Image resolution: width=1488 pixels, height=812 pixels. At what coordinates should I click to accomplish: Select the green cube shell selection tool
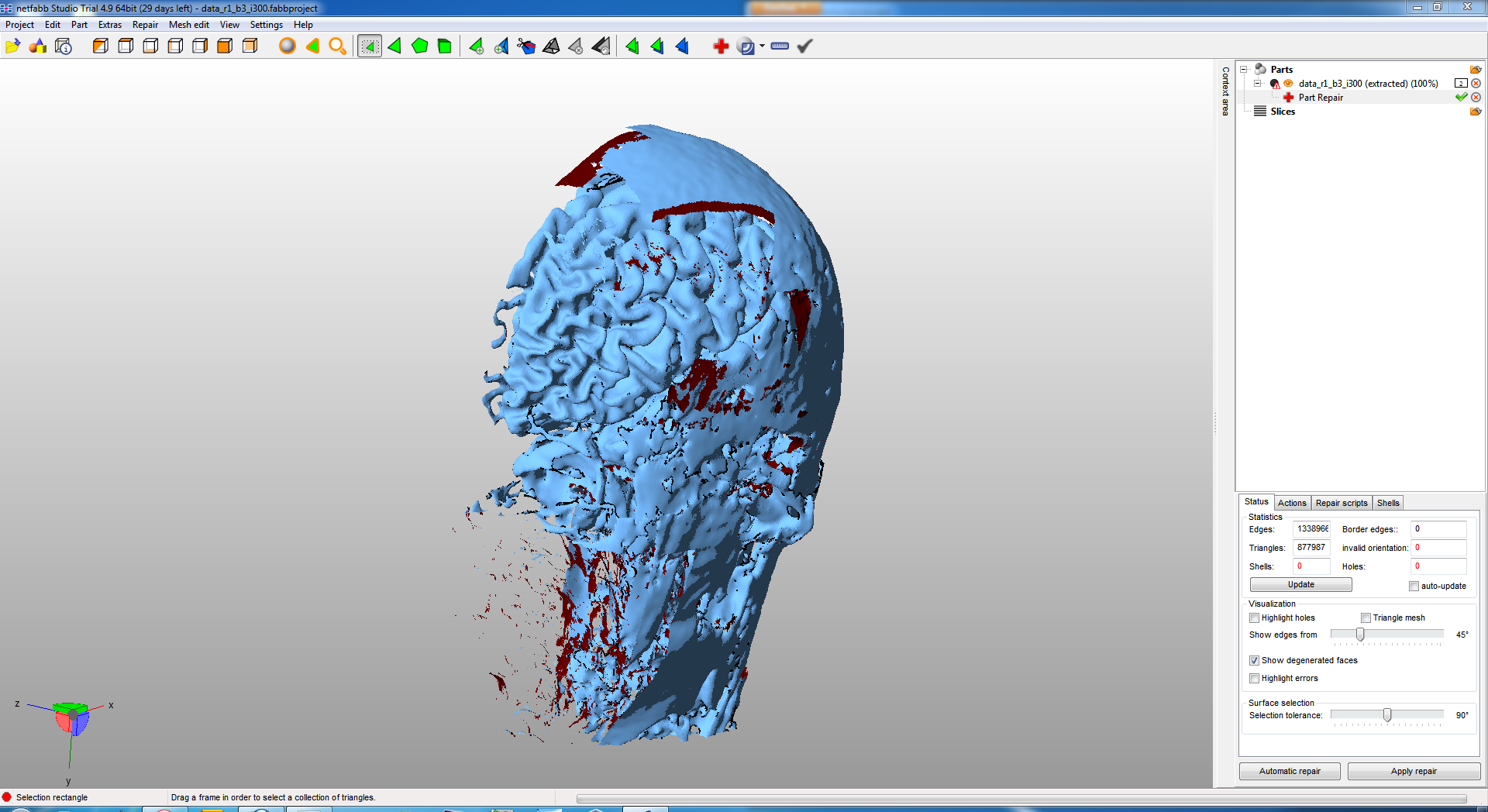point(445,46)
